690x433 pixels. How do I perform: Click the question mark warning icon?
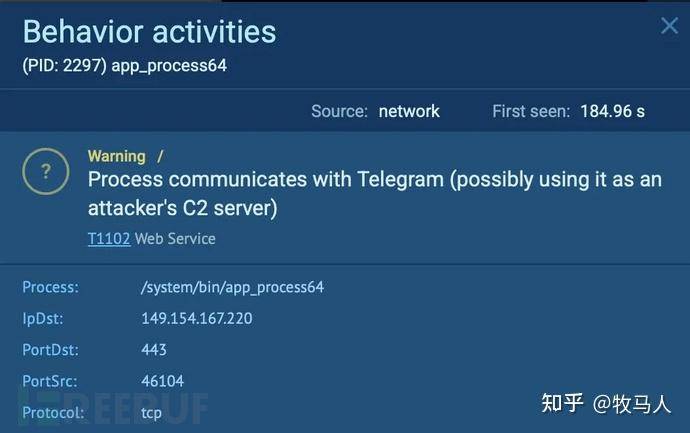pos(46,171)
